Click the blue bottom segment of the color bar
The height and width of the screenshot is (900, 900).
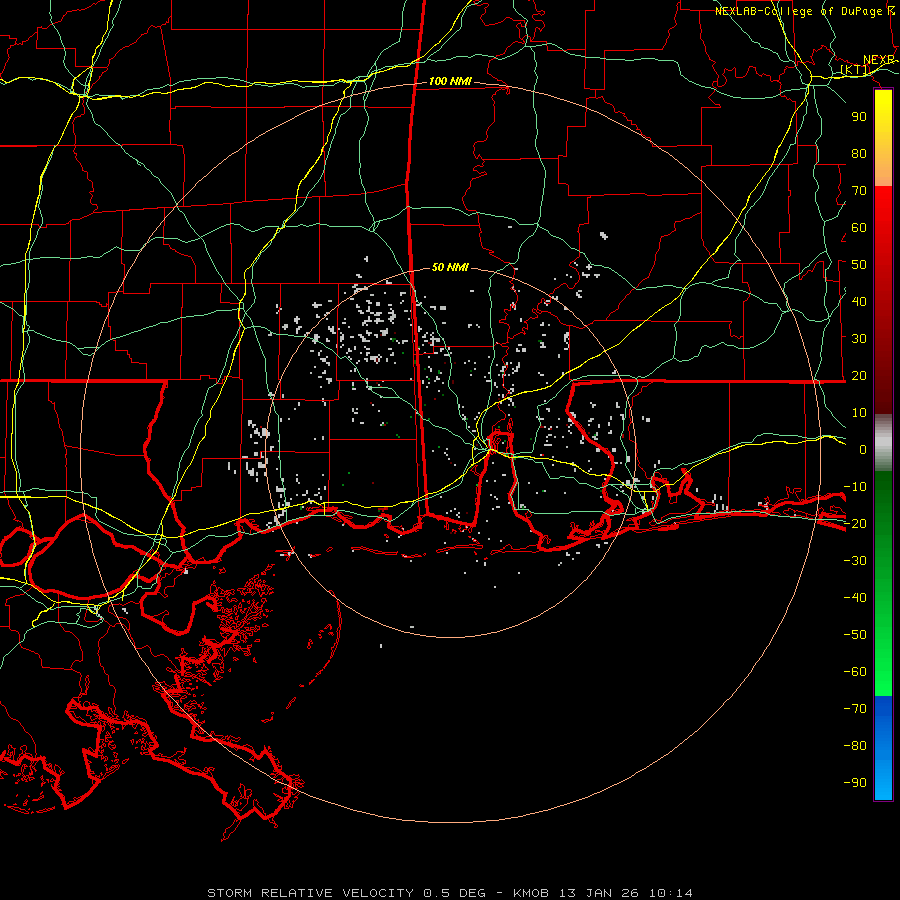(x=883, y=748)
